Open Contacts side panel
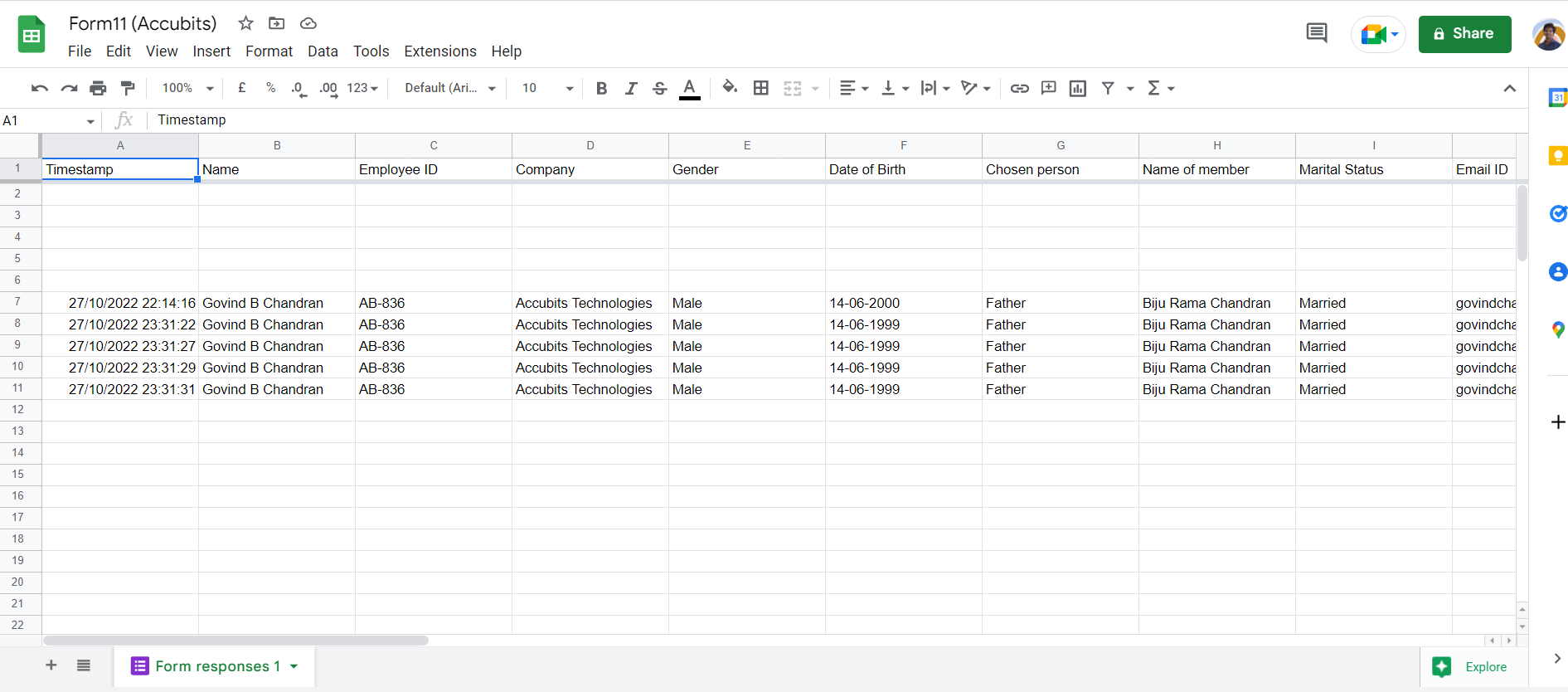1568x692 pixels. click(1557, 271)
